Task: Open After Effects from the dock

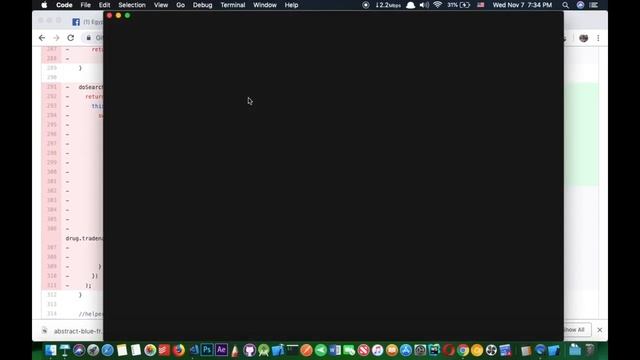Action: click(221, 350)
